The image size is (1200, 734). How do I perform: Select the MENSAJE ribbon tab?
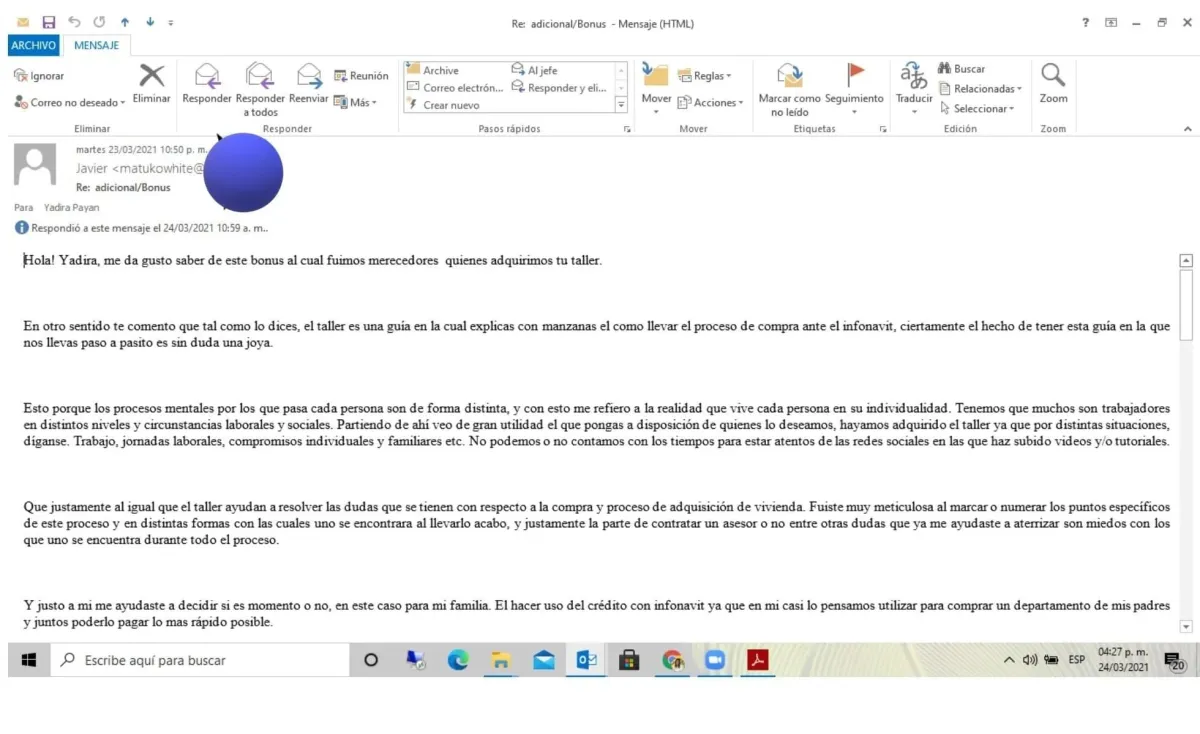click(96, 45)
